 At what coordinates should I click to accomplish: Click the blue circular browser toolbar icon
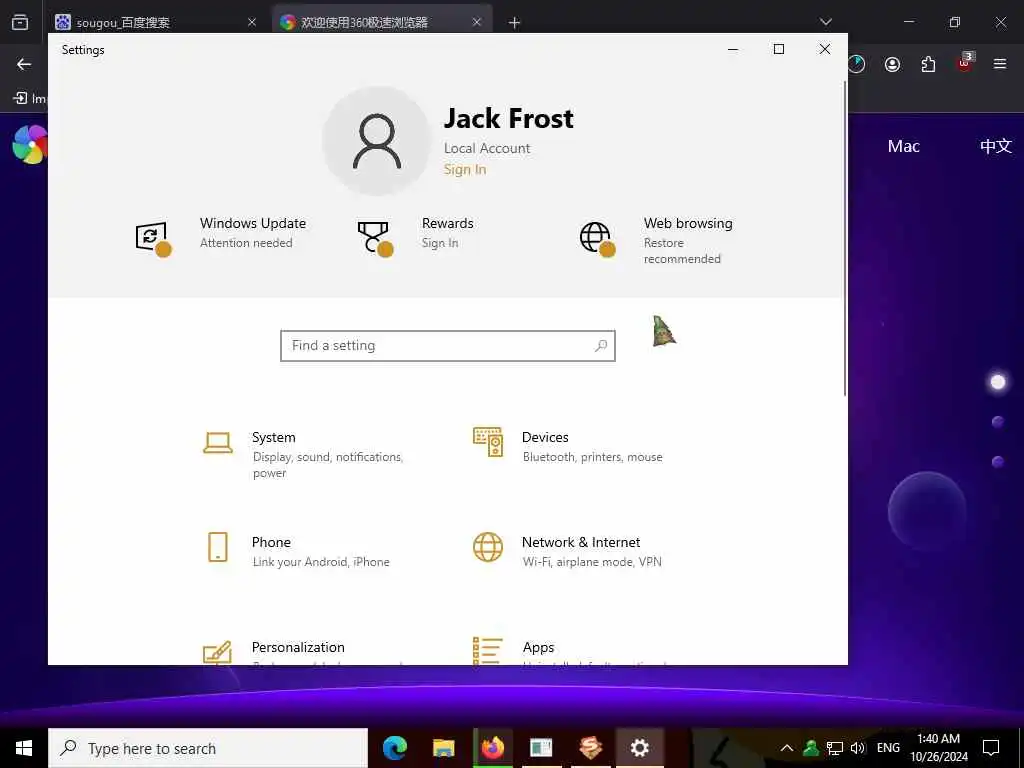click(856, 64)
